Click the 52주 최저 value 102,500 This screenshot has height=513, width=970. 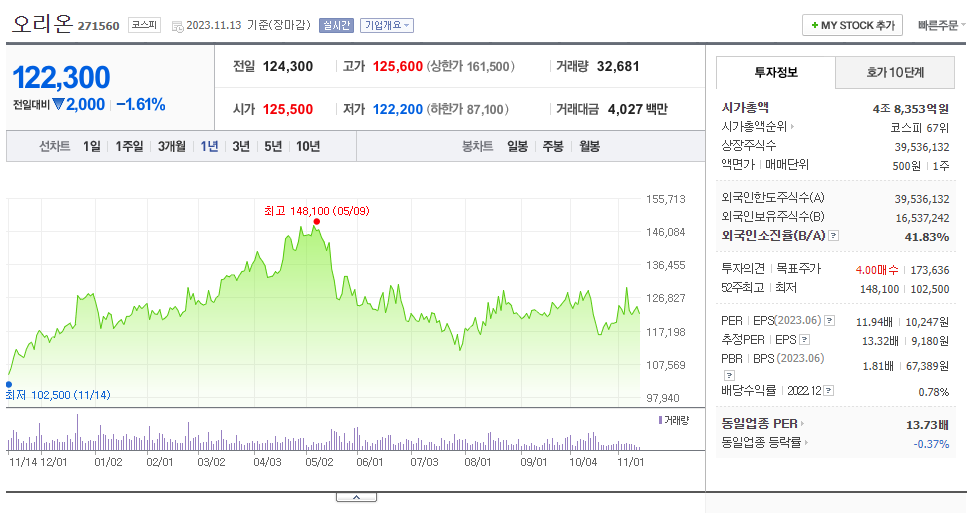[930, 289]
